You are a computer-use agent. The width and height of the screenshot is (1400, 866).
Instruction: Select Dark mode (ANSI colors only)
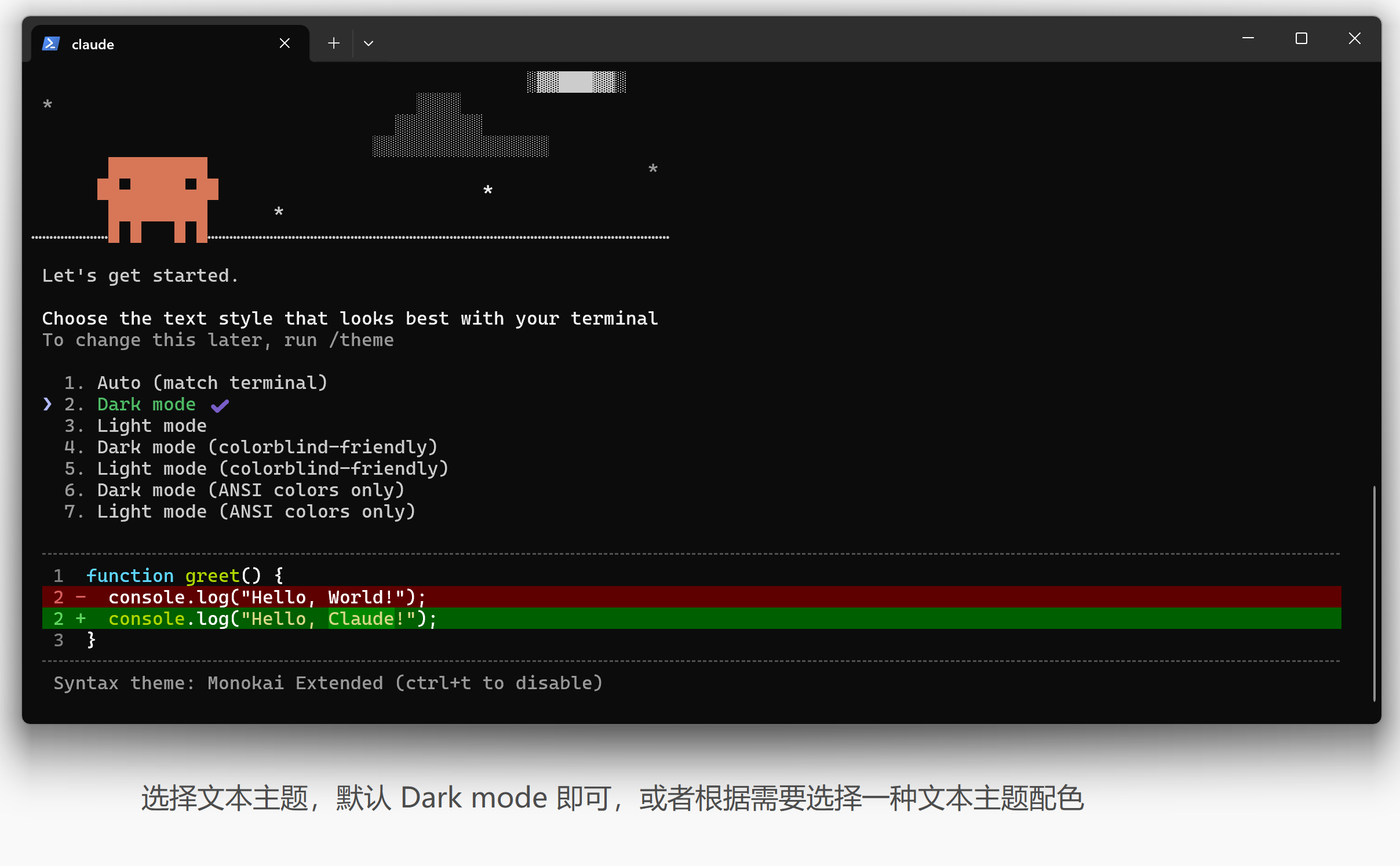point(234,490)
